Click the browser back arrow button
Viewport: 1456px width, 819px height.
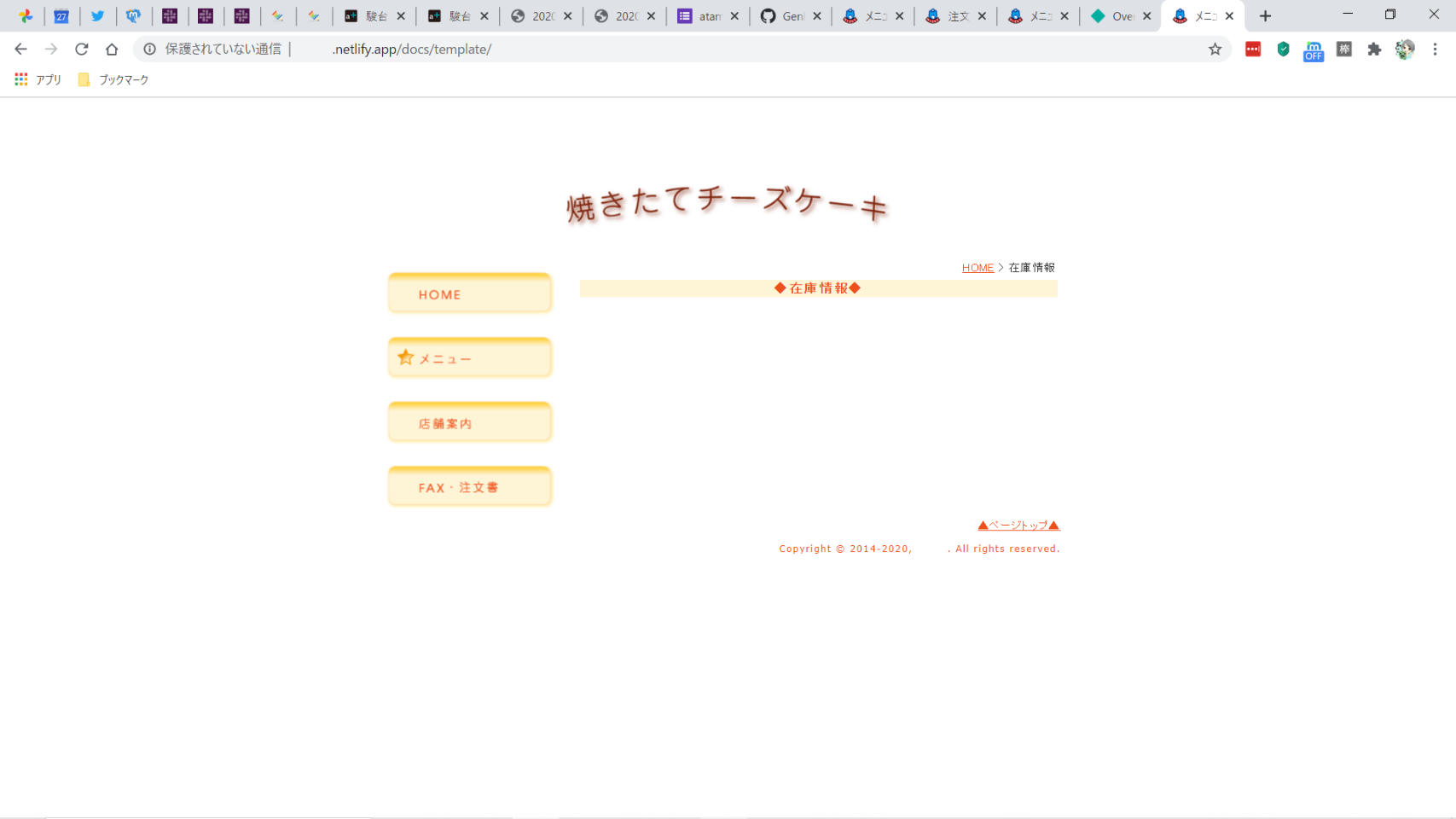coord(20,49)
